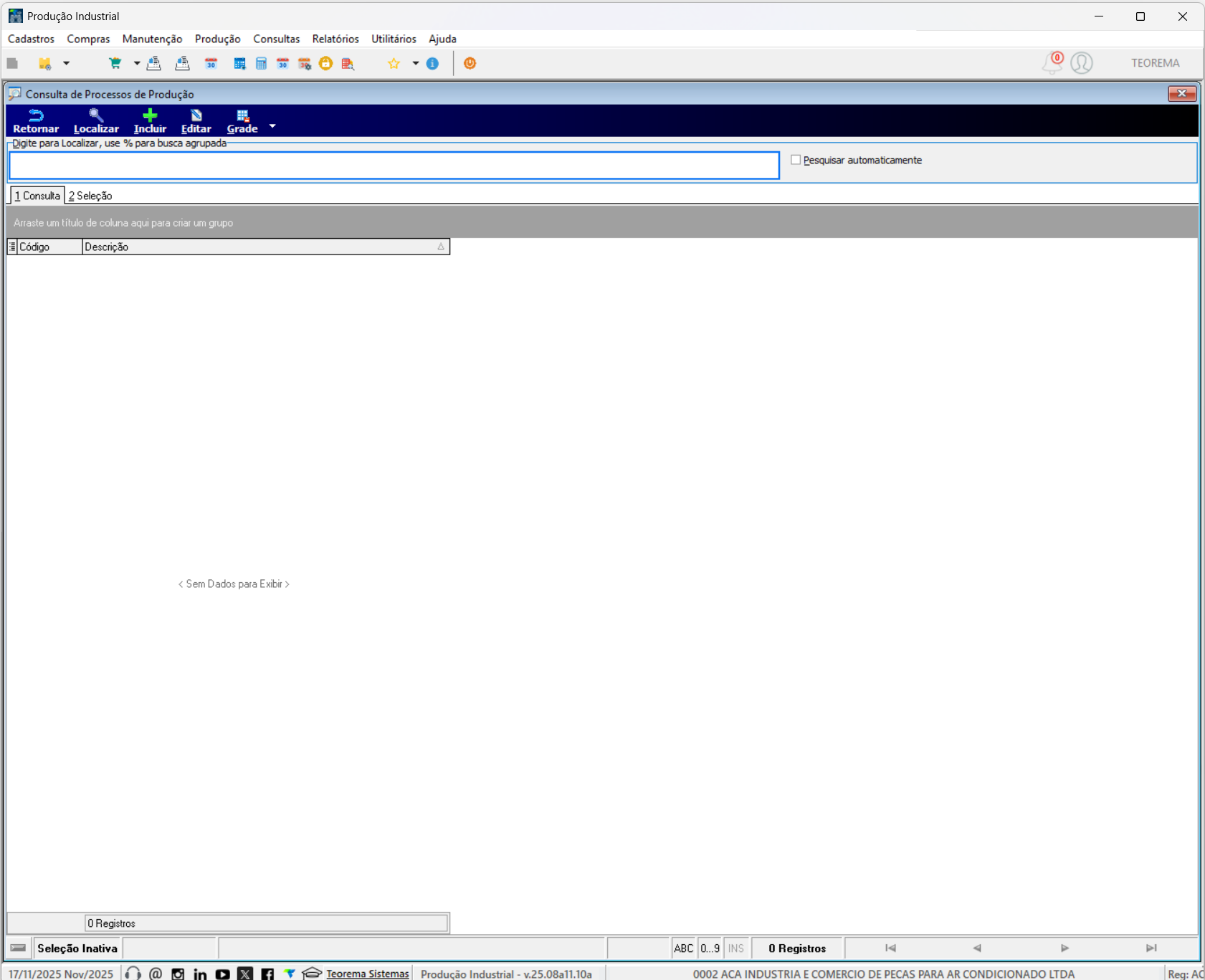Open the Relatórios menu

tap(335, 39)
